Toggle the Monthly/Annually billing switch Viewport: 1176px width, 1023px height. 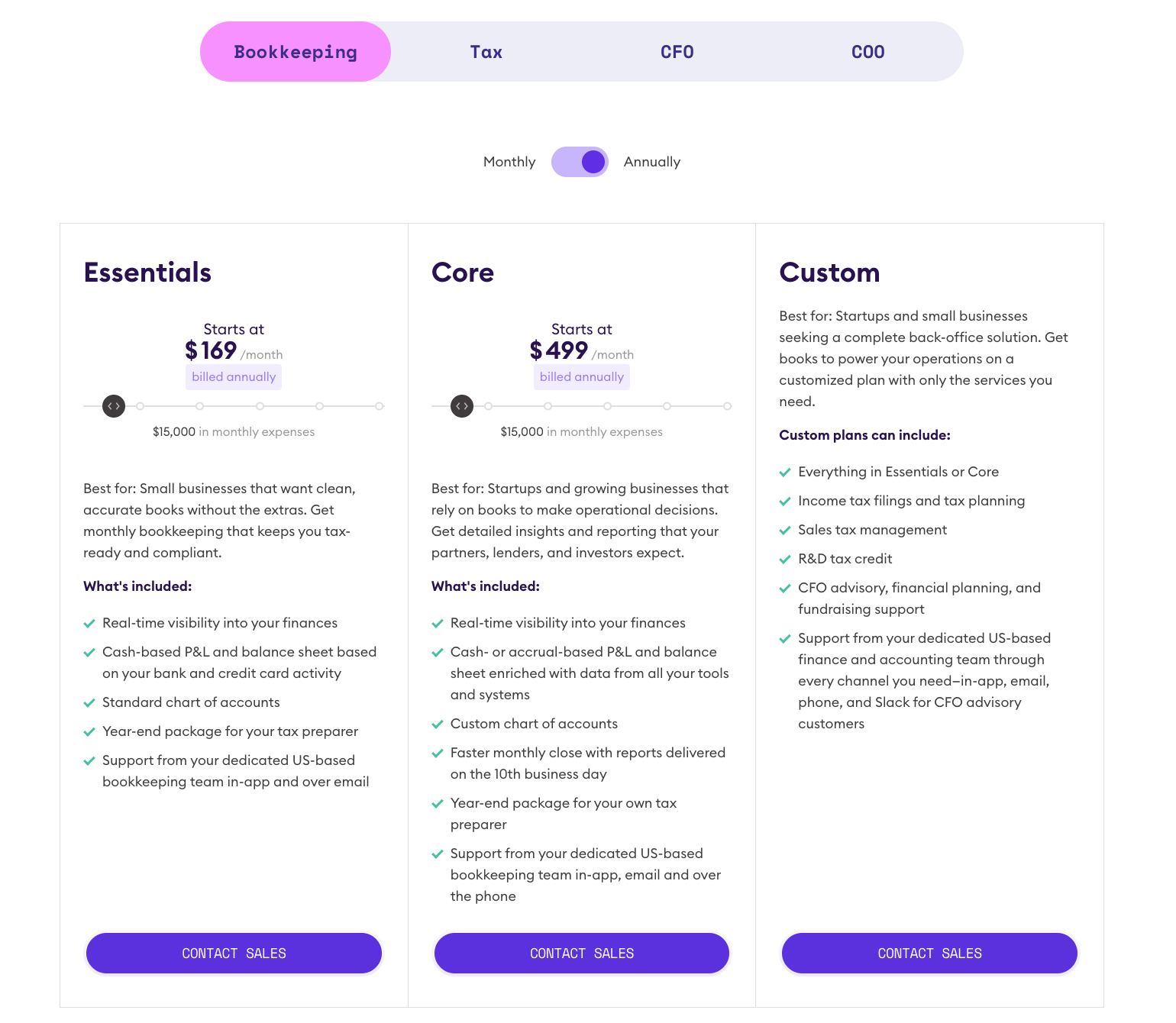coord(580,162)
